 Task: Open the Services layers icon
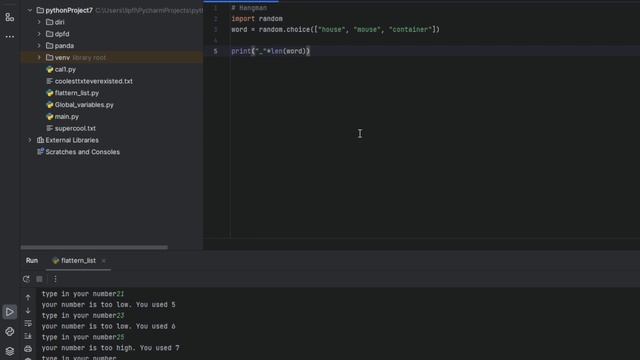(x=9, y=351)
